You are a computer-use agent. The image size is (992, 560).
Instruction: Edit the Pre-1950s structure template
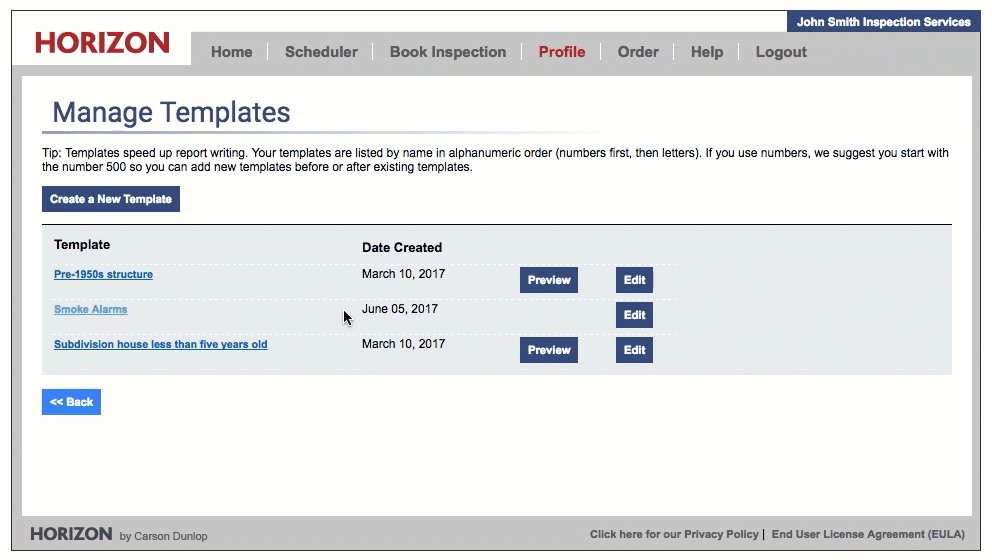[x=634, y=280]
